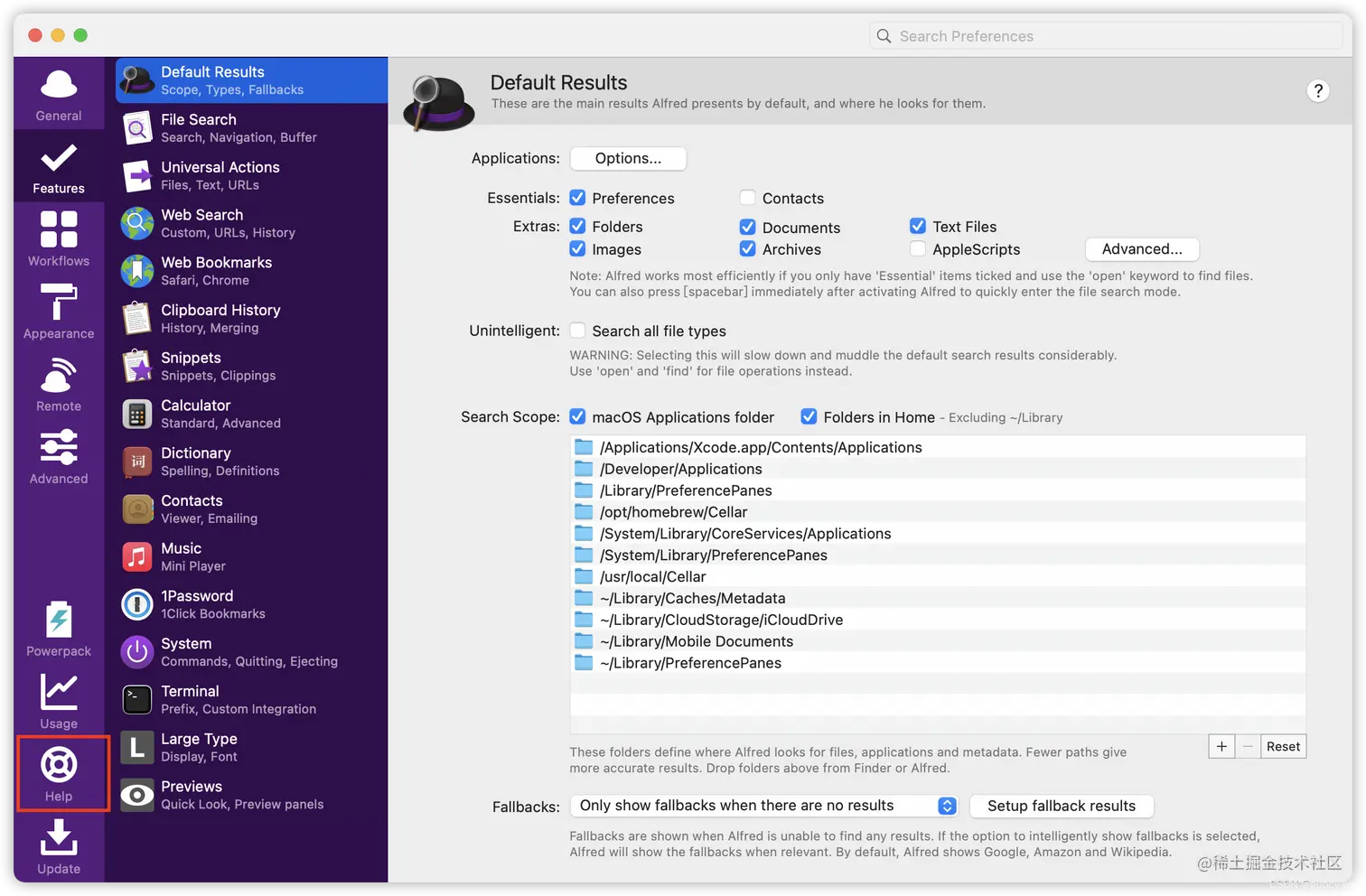The height and width of the screenshot is (896, 1366).
Task: Open the Dictionary feature settings
Action: point(252,462)
